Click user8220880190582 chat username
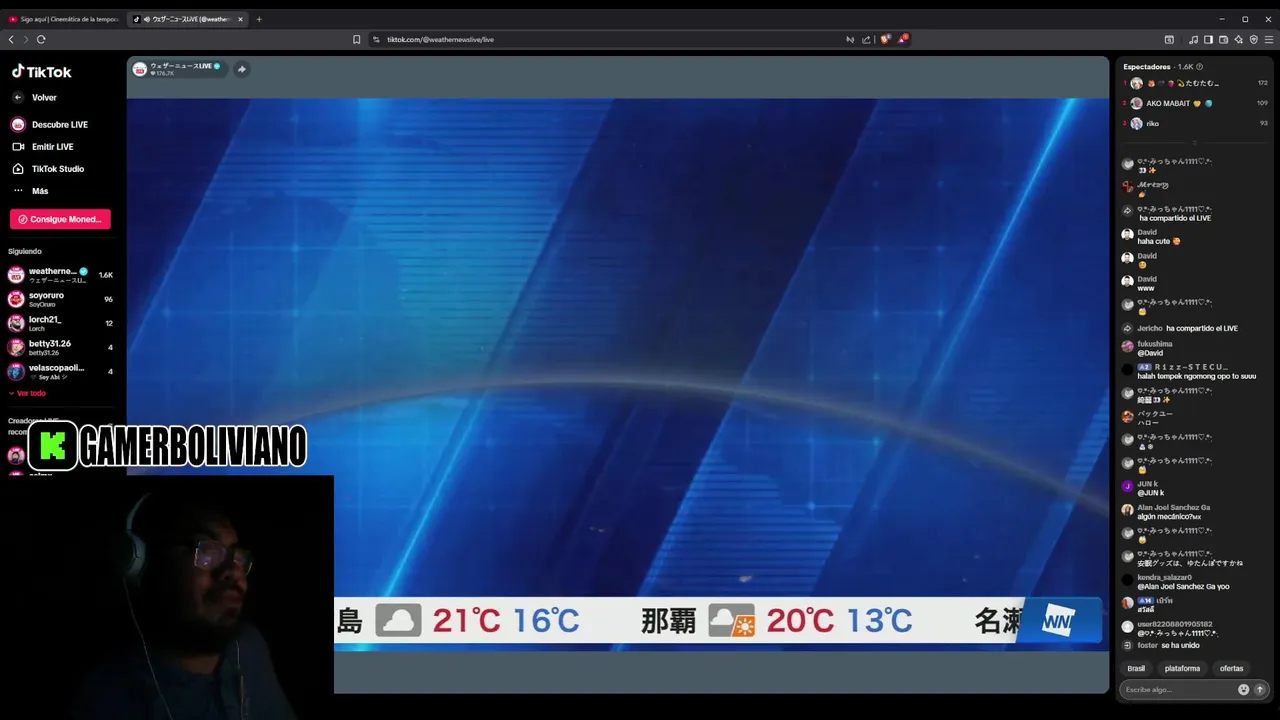The image size is (1280, 720). pyautogui.click(x=1174, y=624)
